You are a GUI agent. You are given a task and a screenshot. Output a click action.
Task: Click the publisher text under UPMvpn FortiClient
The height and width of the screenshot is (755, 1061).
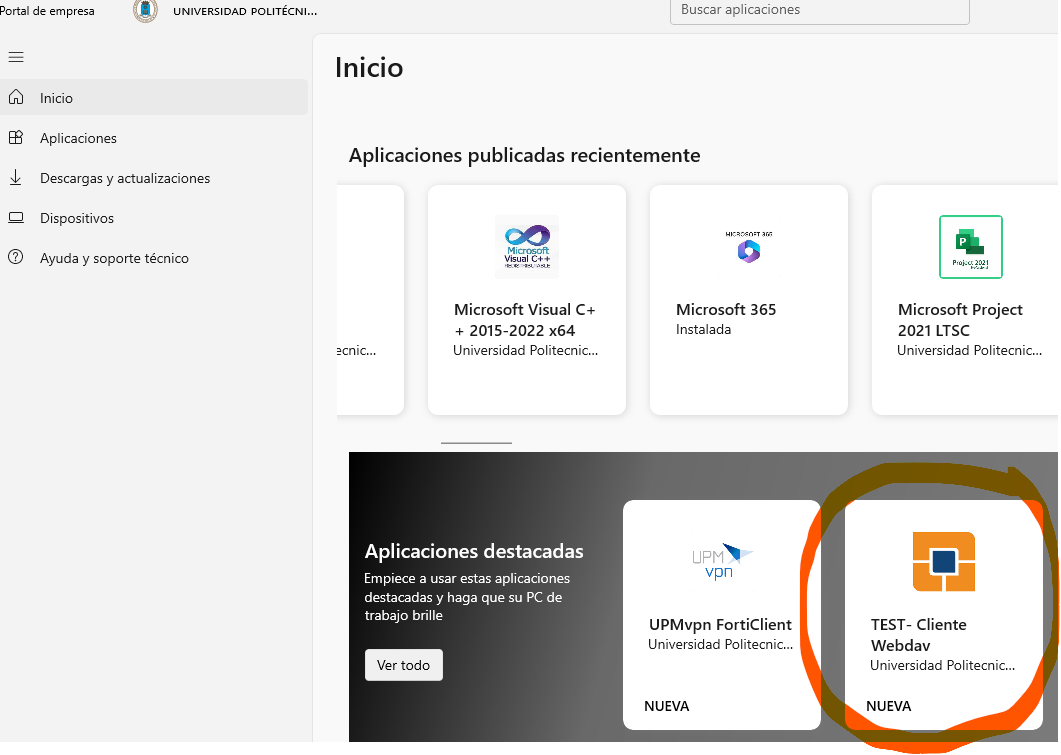pos(720,645)
